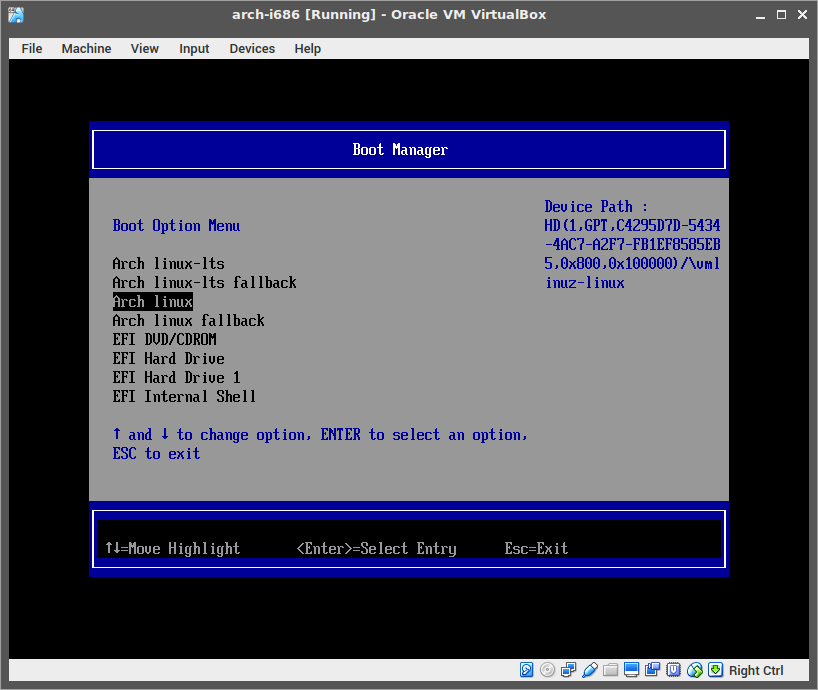The width and height of the screenshot is (818, 690).
Task: Click the 'Device Path :' label
Action: [x=596, y=207]
